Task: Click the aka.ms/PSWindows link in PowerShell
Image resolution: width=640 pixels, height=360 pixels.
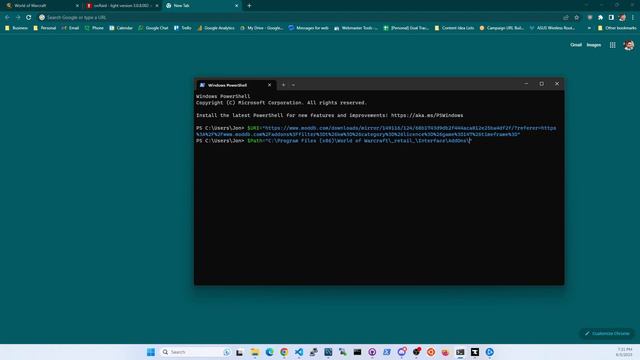Action: click(427, 116)
